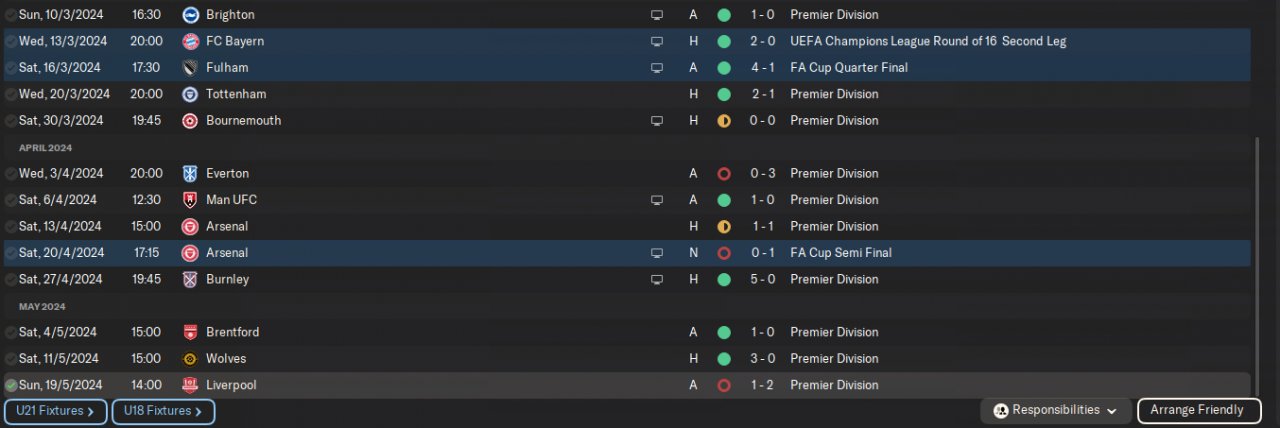Click the yellow draw indicator on Bournemouth row
This screenshot has width=1280, height=428.
(x=724, y=121)
